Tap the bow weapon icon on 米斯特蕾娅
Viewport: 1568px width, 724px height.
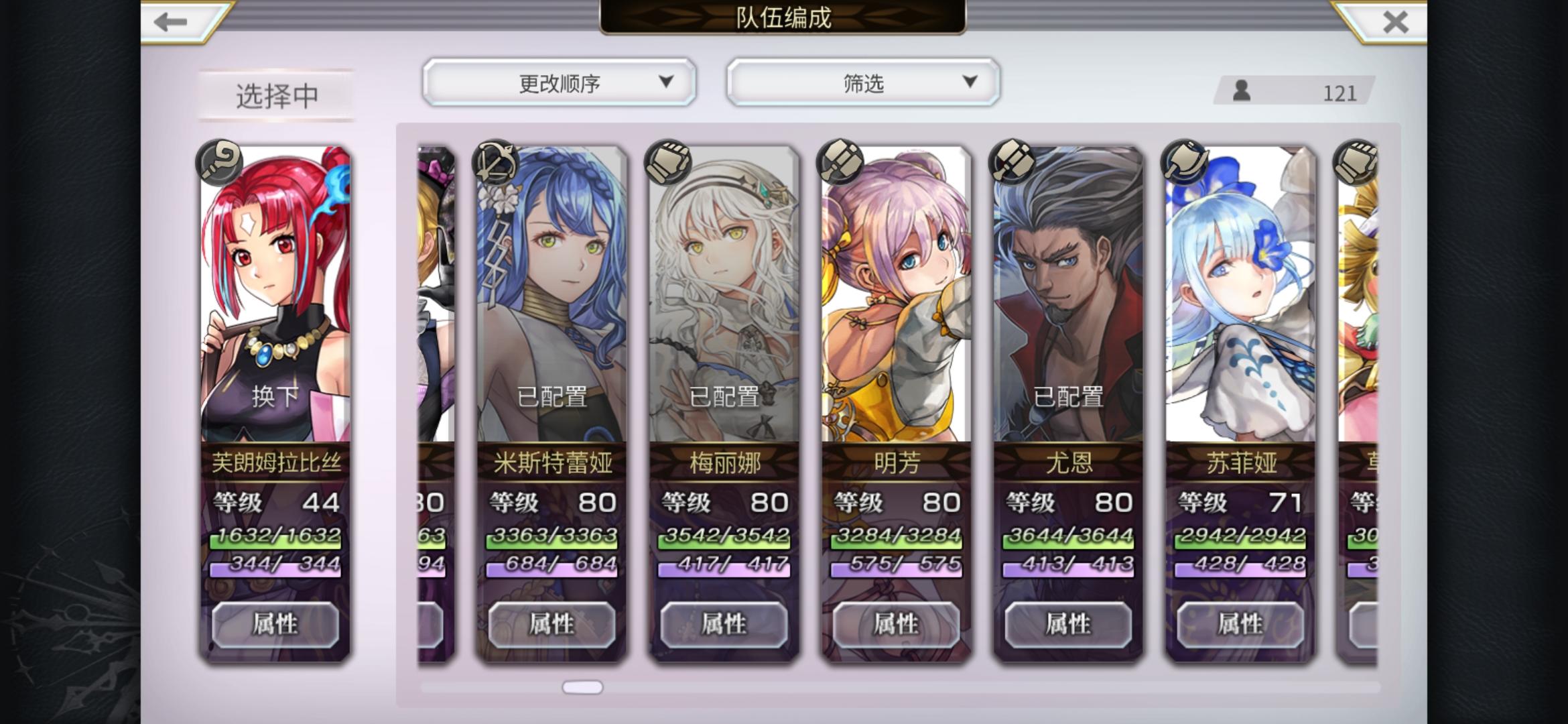pyautogui.click(x=495, y=162)
